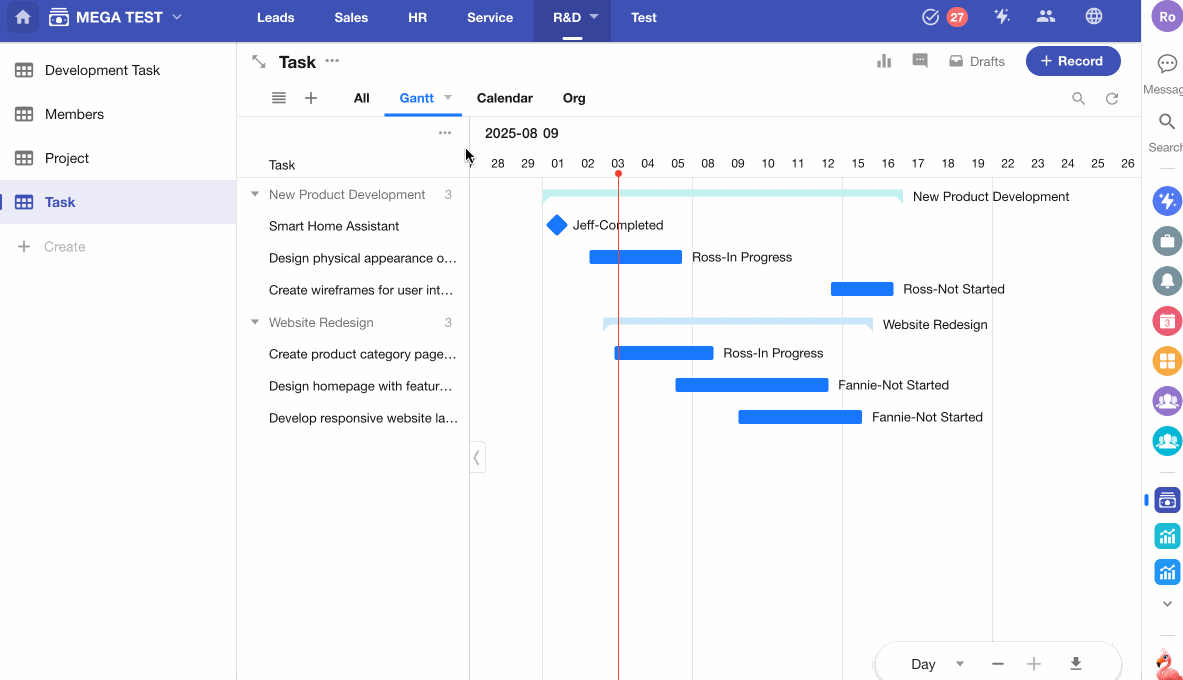
Task: Click the Ross-In Progress bar for Design physical appearance
Action: click(x=635, y=257)
